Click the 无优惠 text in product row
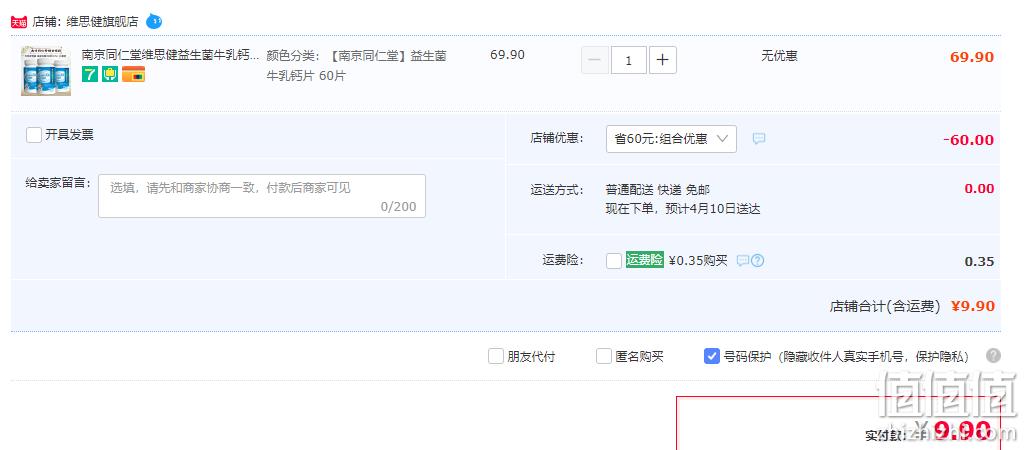This screenshot has height=450, width=1026. coord(779,56)
